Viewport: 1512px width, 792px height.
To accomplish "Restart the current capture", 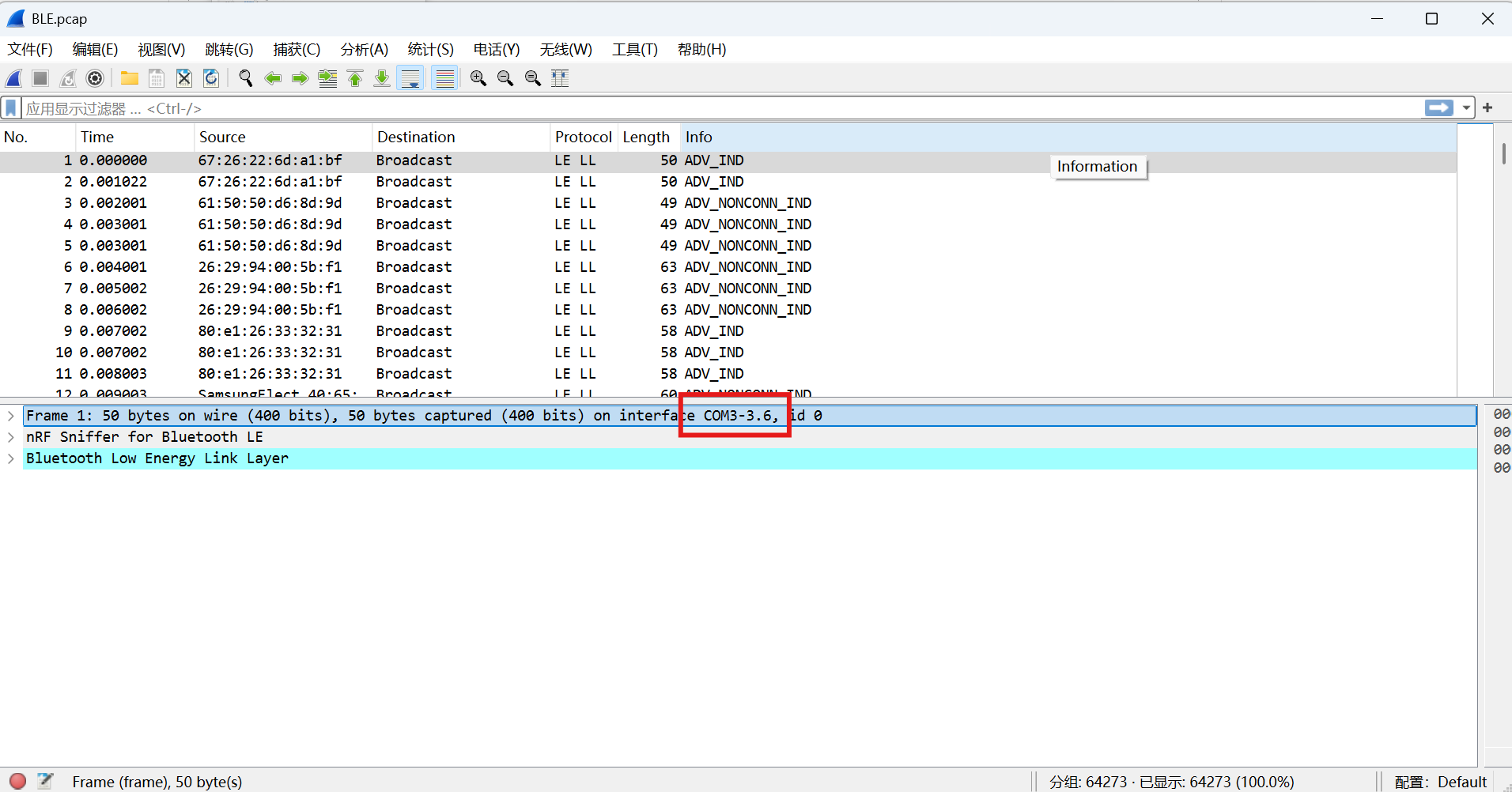I will coord(68,78).
